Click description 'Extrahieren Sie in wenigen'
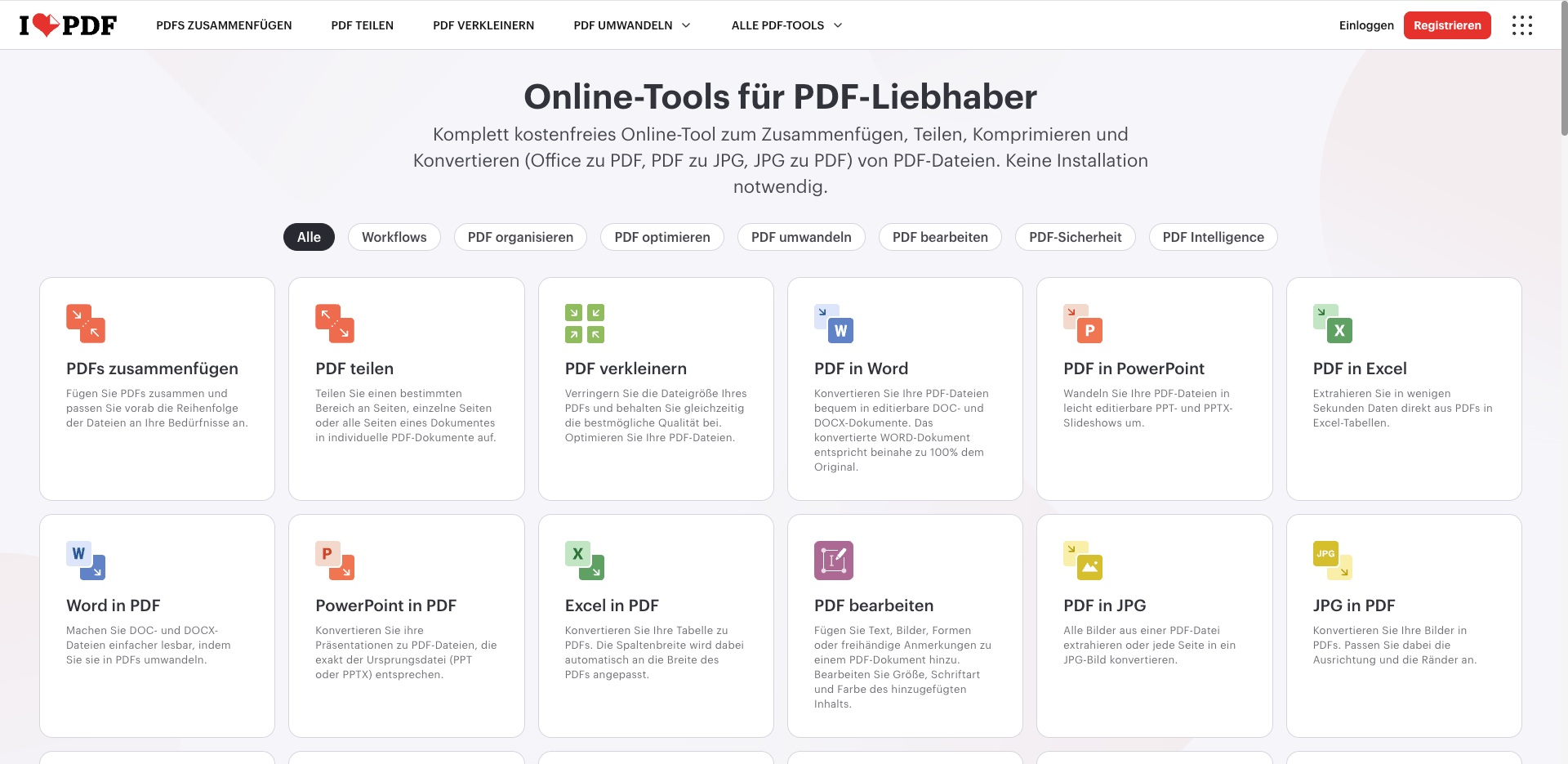 point(1382,393)
